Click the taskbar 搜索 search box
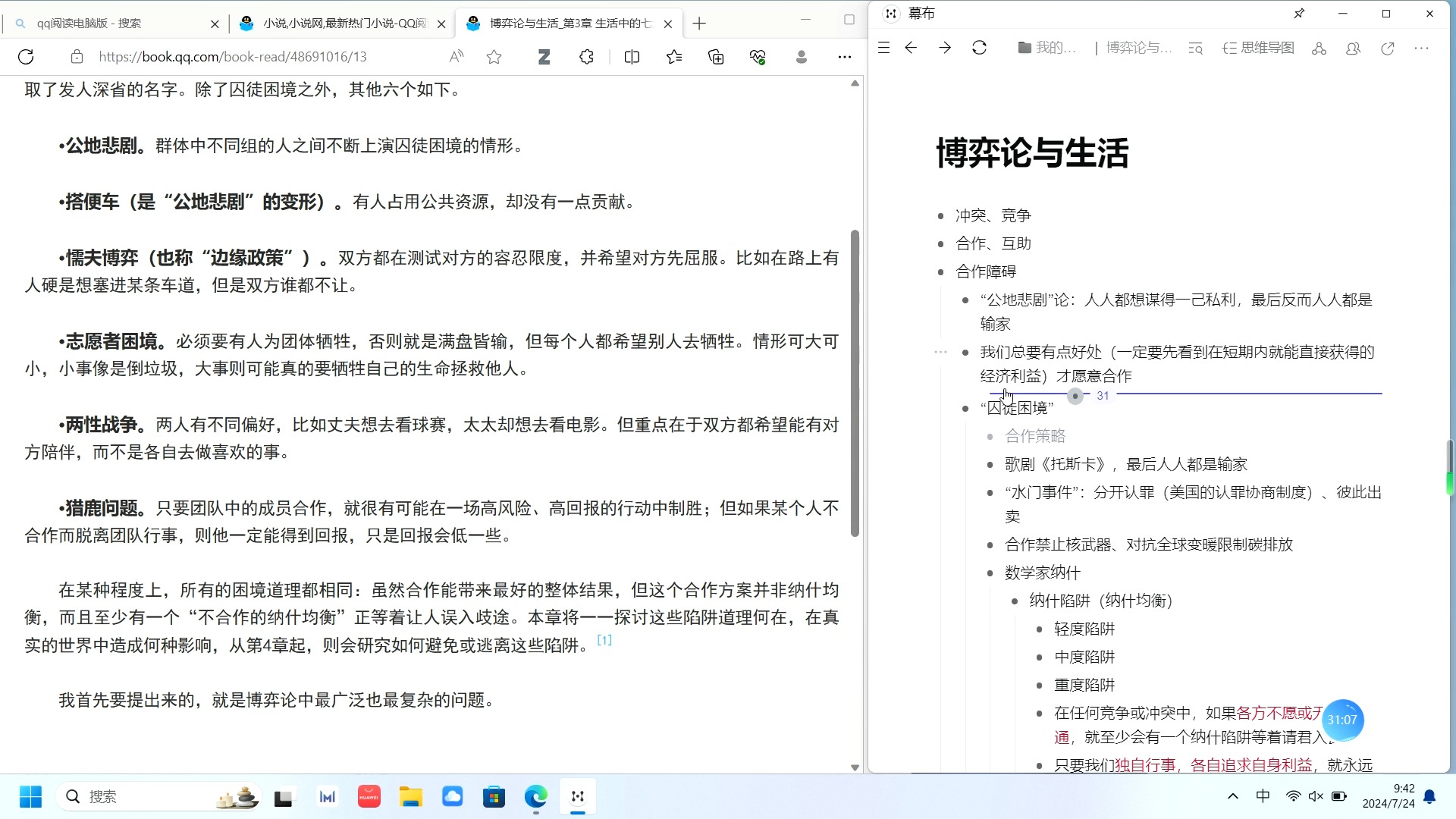 (x=159, y=796)
